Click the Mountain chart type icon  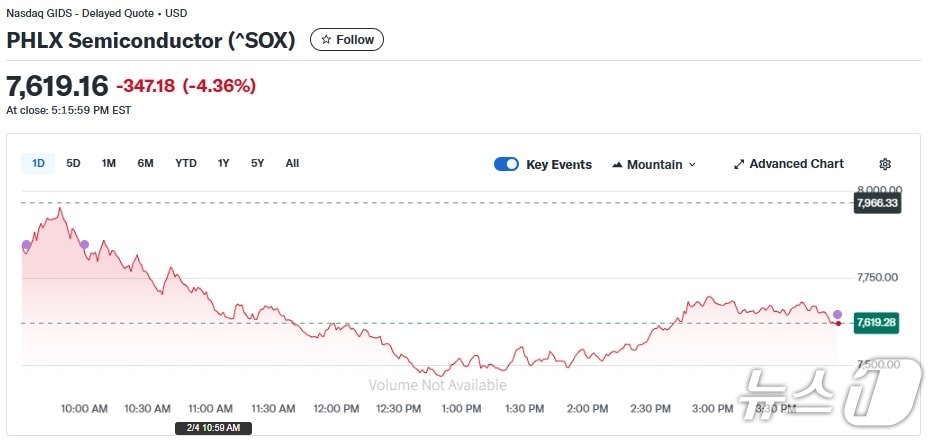point(617,164)
